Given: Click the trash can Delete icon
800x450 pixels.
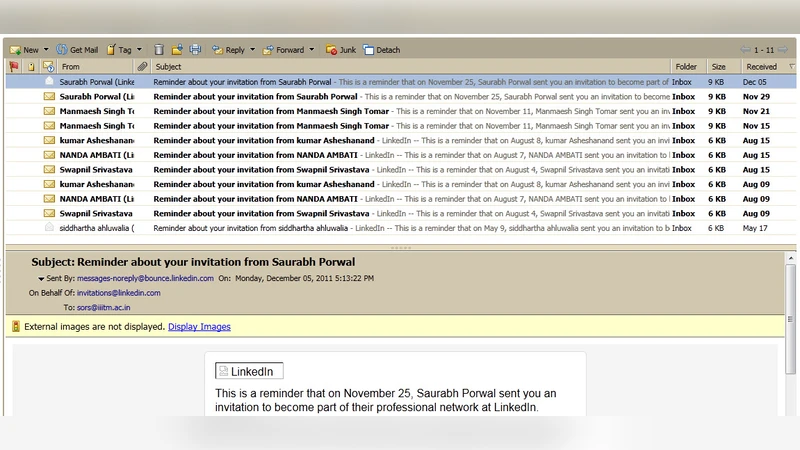Looking at the screenshot, I should tap(159, 50).
